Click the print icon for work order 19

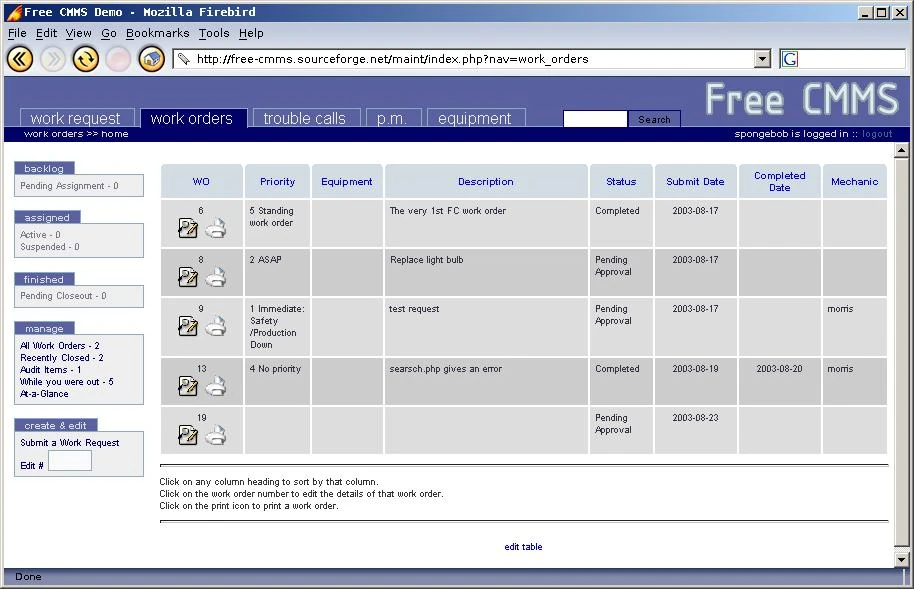coord(217,435)
